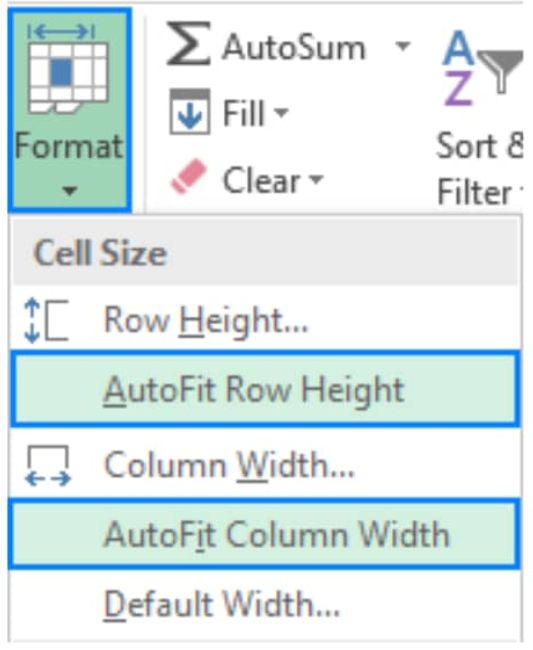Click the AutoSum sigma icon
533x650 pixels.
click(x=188, y=44)
